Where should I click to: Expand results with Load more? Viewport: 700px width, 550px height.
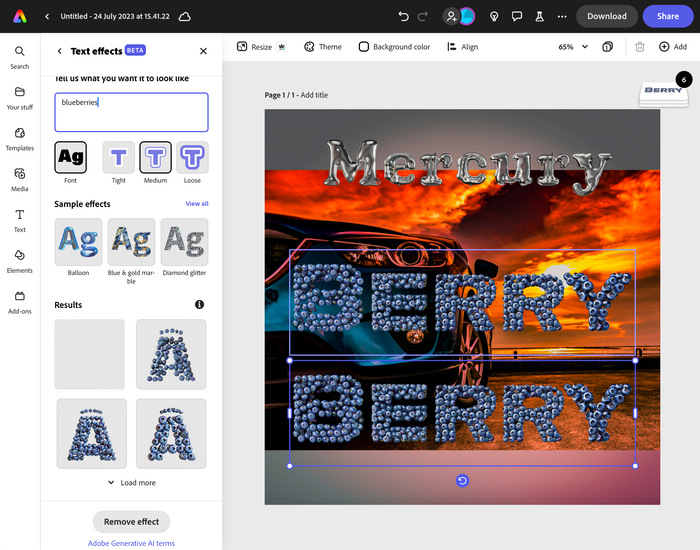[131, 483]
